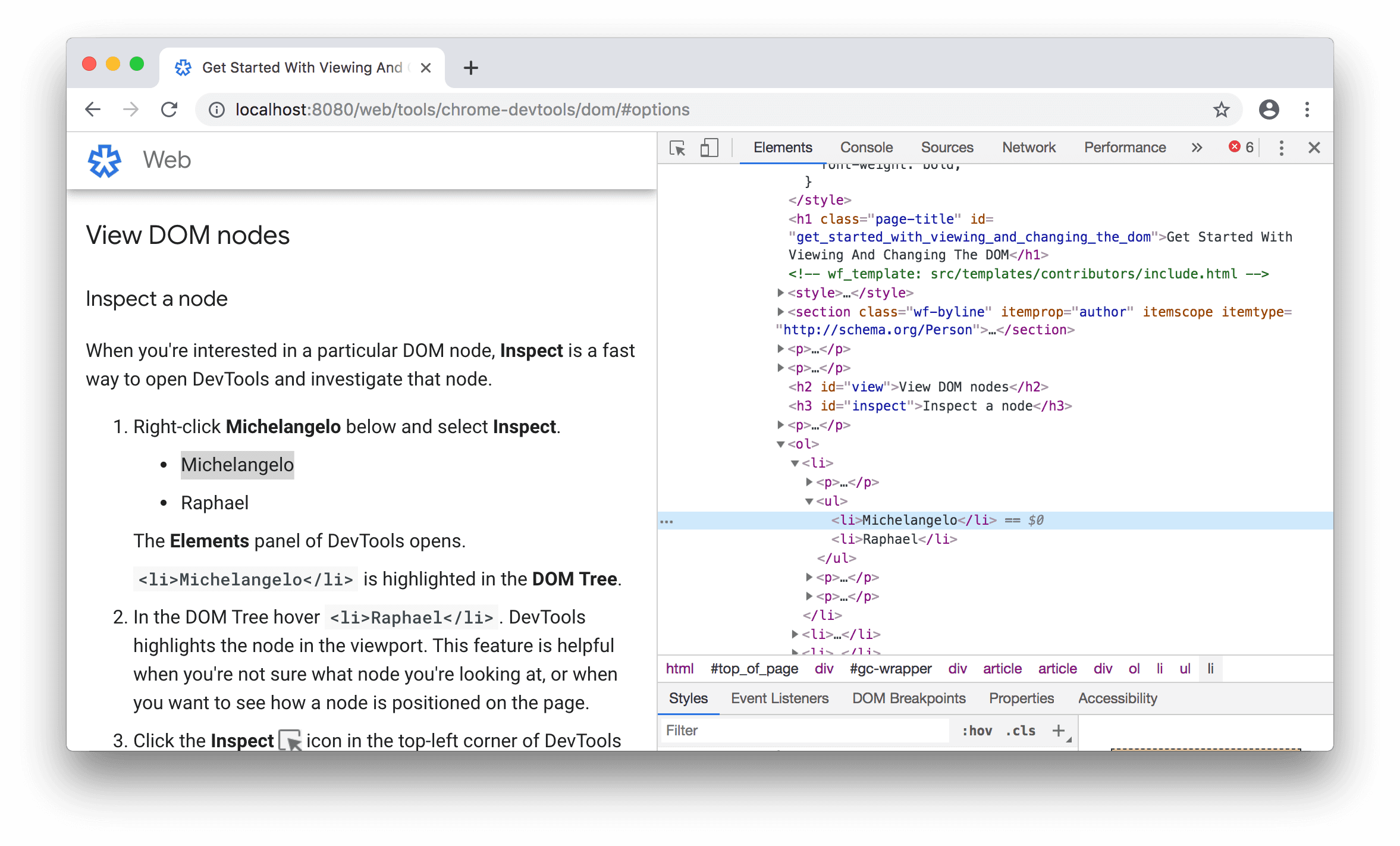Click the bookmark/favorite star icon
This screenshot has height=846, width=1400.
1222,110
